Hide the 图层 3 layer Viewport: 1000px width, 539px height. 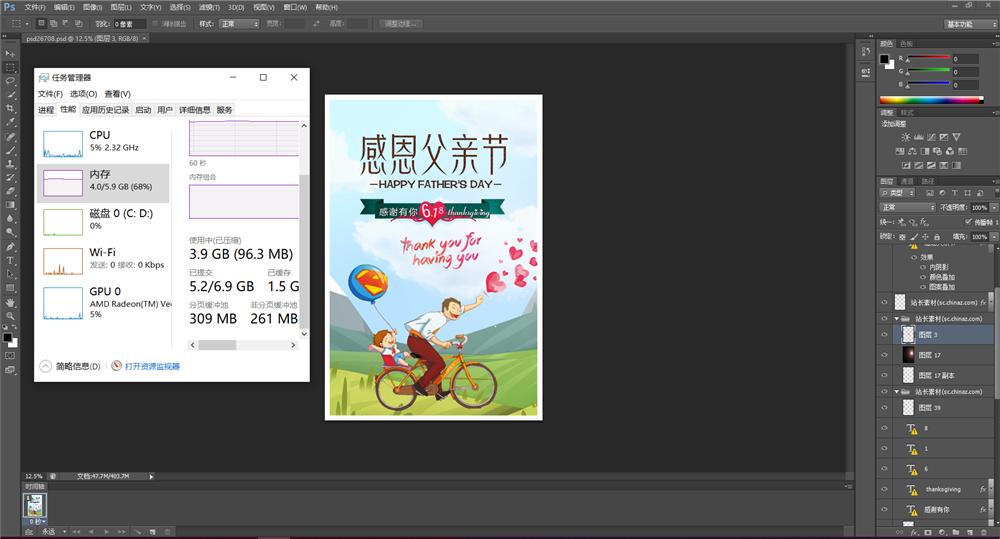coord(884,334)
